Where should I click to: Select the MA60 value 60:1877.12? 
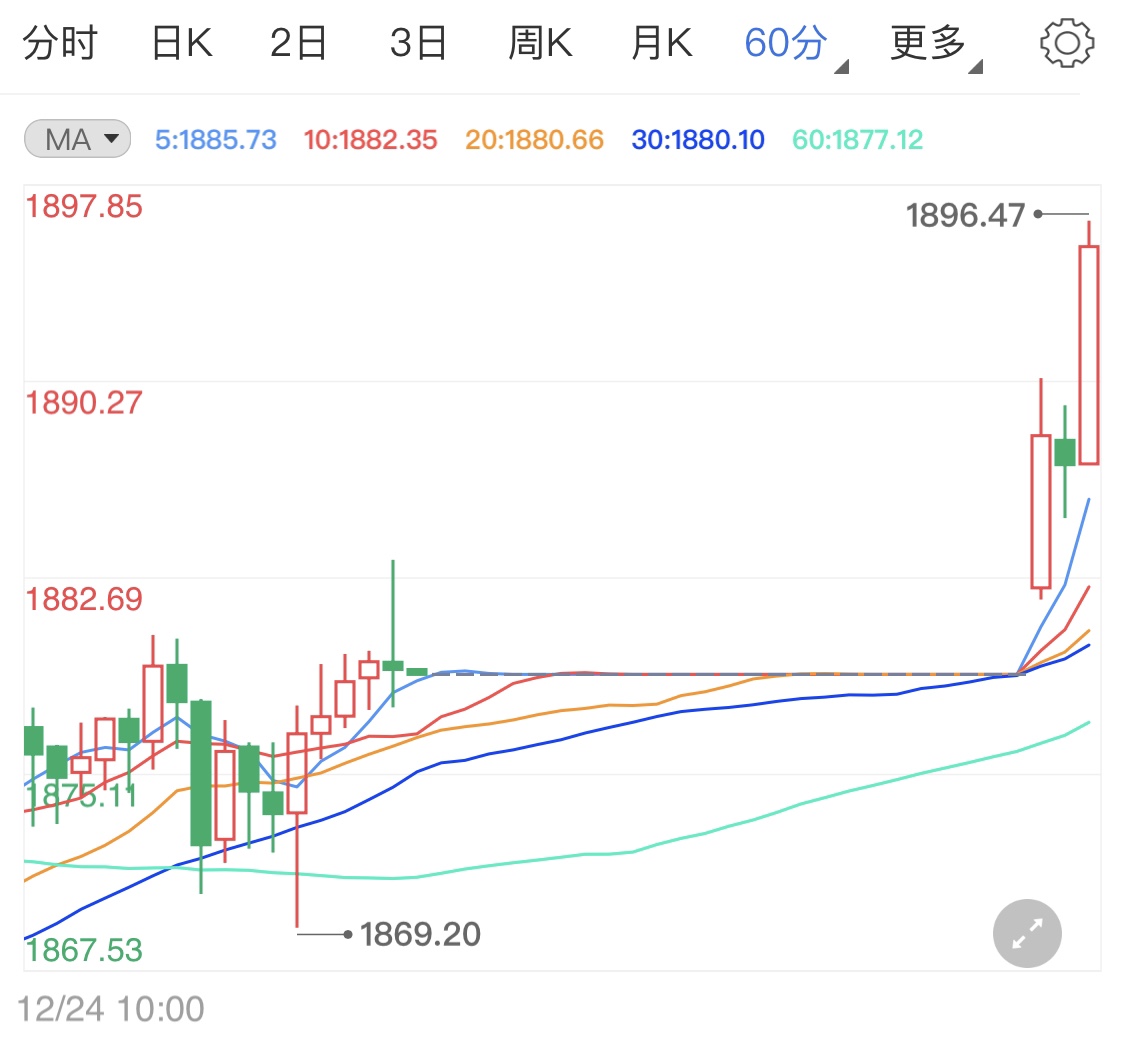point(857,140)
